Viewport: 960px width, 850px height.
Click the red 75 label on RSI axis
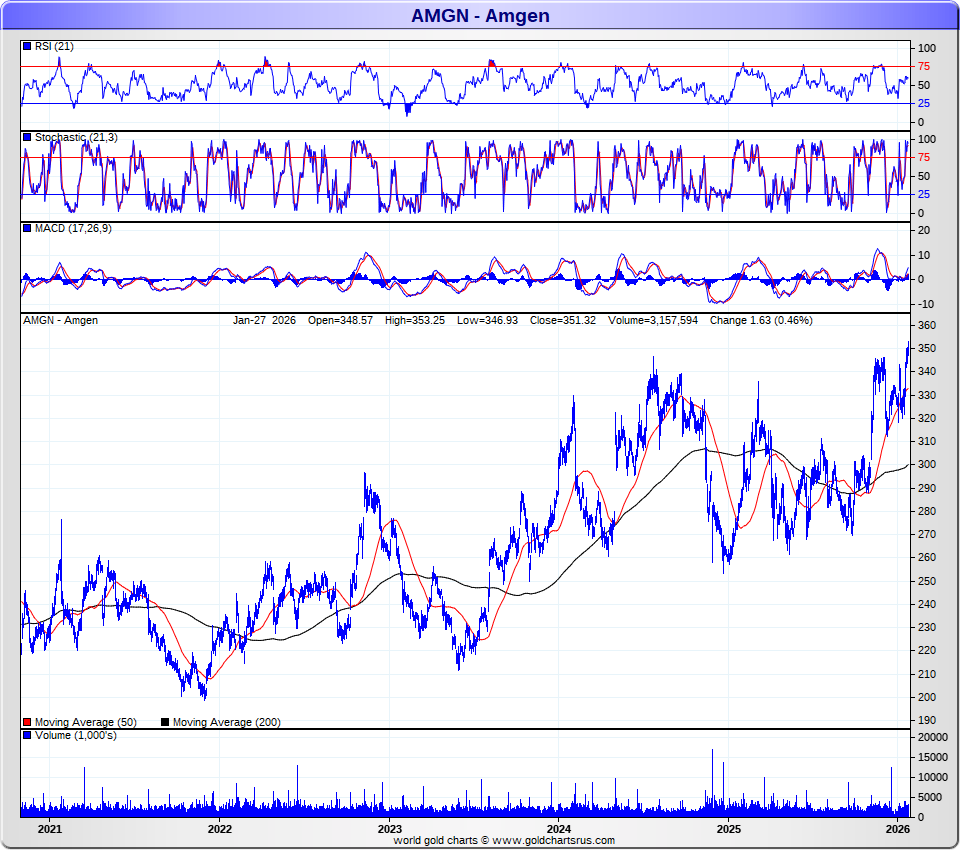924,67
